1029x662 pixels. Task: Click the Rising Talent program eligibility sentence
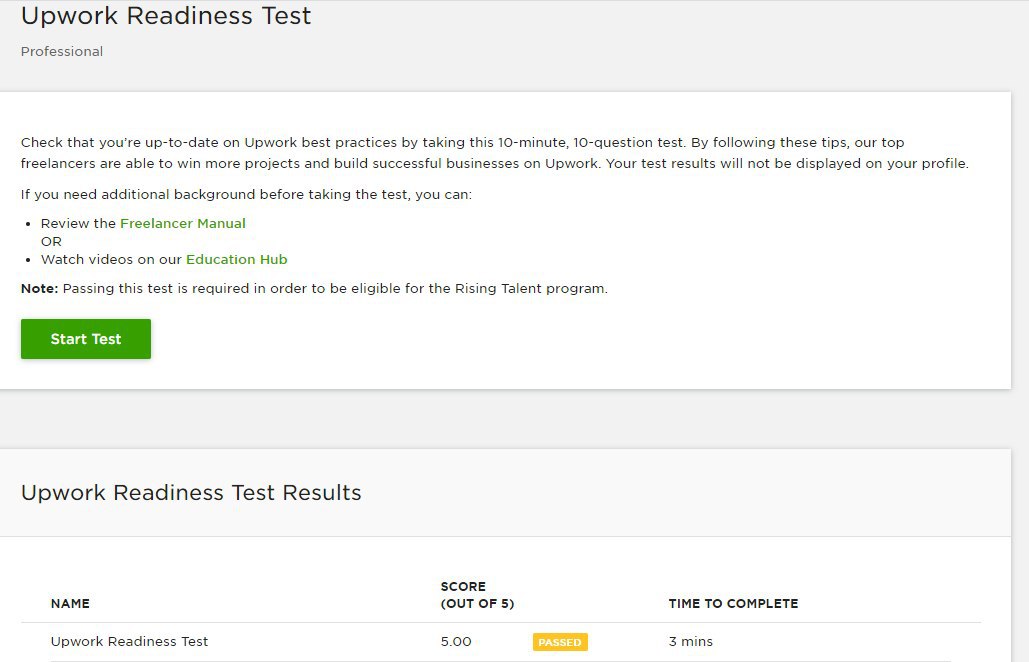point(335,288)
